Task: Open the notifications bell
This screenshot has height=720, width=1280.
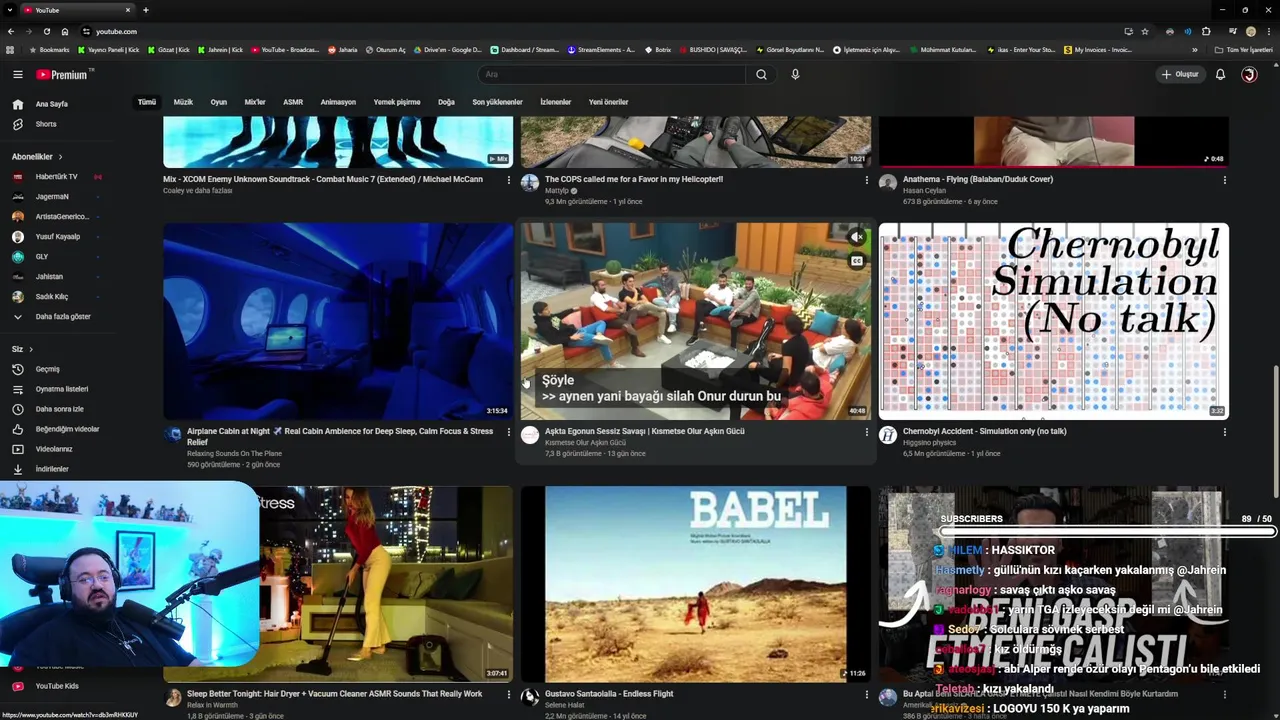Action: click(1220, 74)
